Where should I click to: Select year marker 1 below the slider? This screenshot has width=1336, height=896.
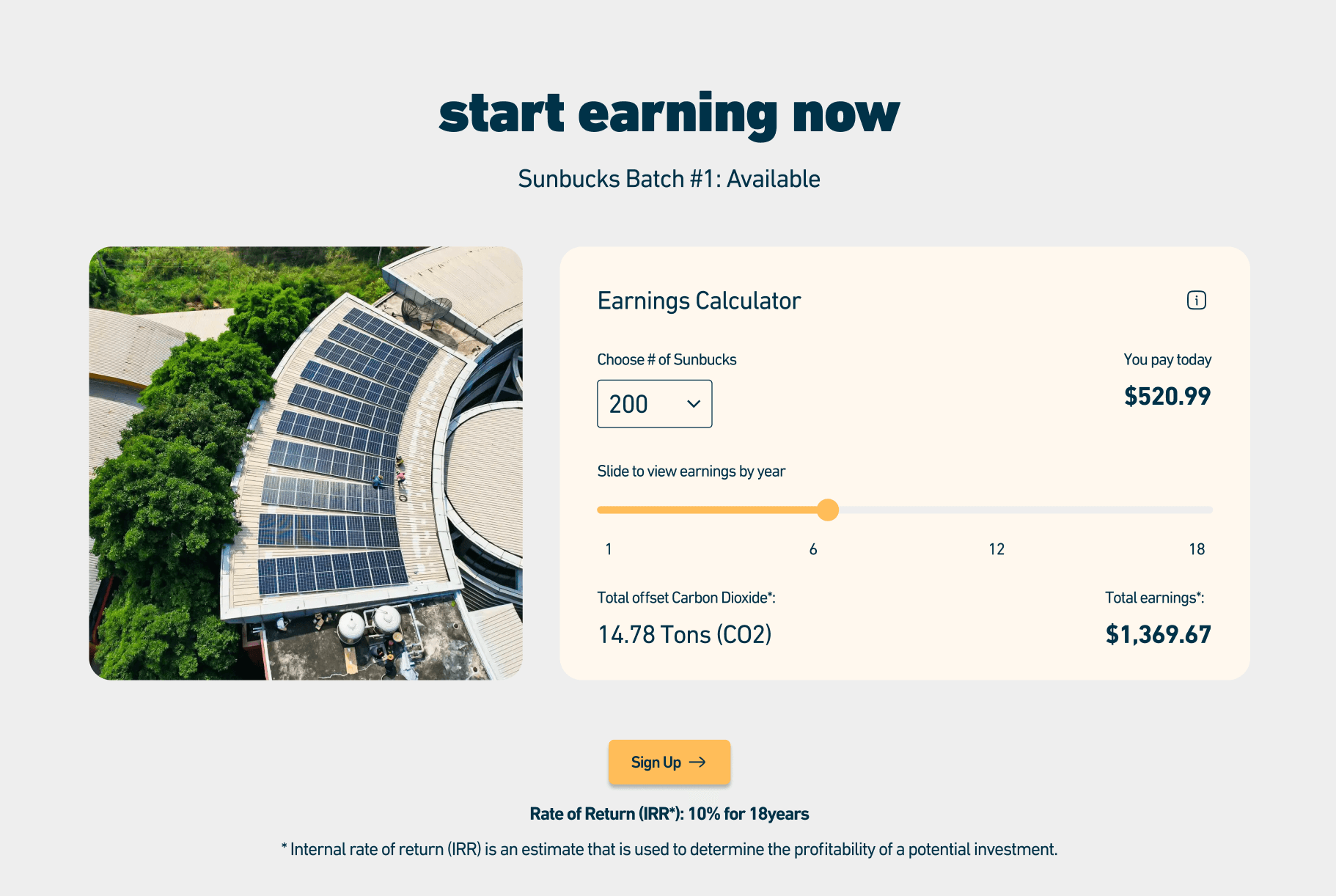[608, 548]
